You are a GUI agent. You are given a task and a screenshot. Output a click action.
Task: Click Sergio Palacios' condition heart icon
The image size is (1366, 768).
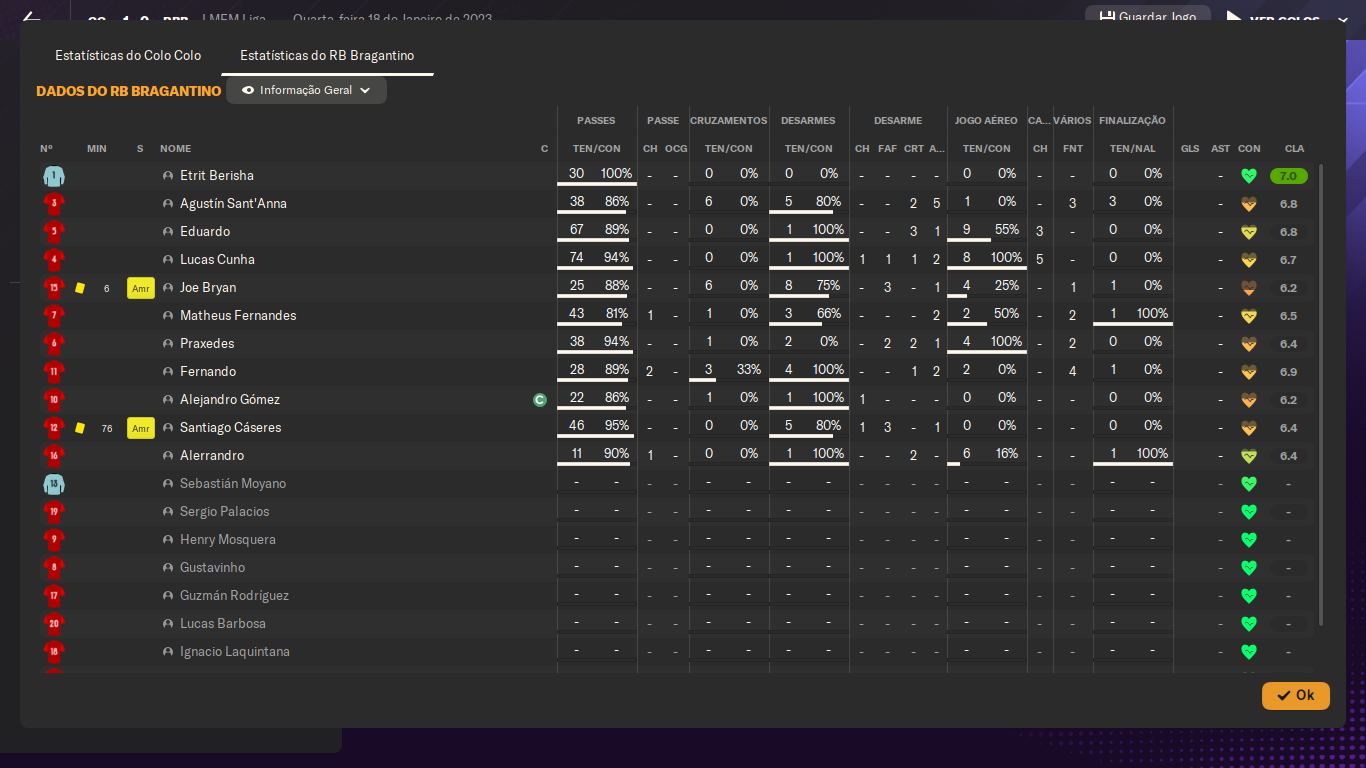(1248, 512)
